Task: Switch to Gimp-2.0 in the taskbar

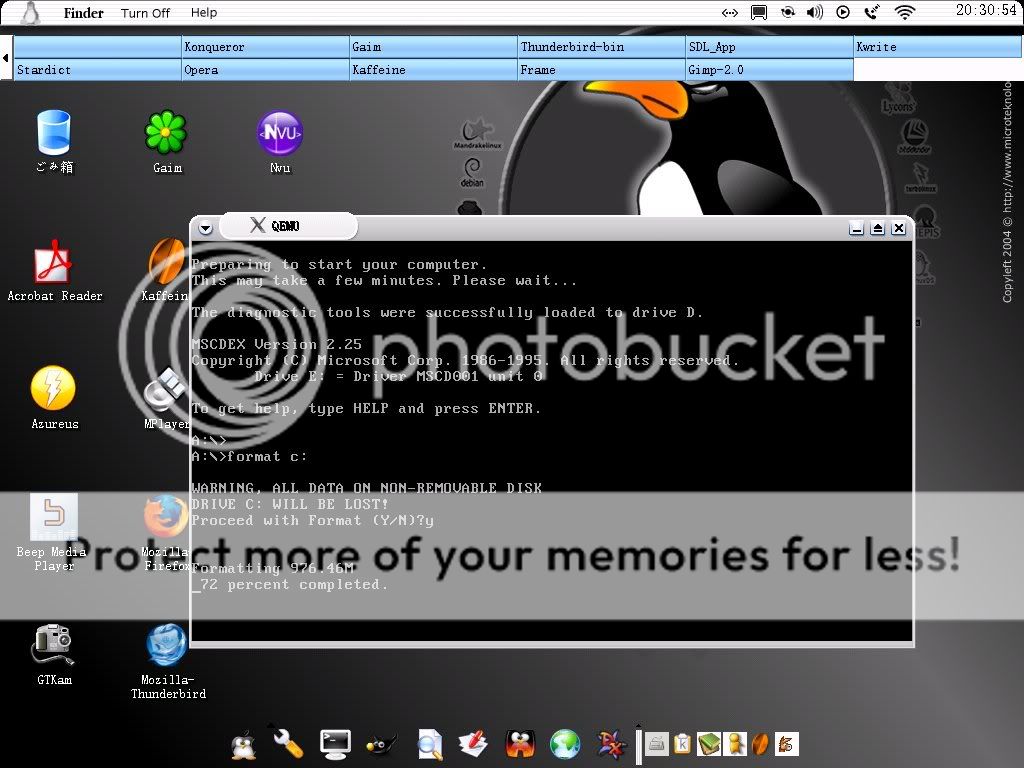Action: tap(769, 69)
